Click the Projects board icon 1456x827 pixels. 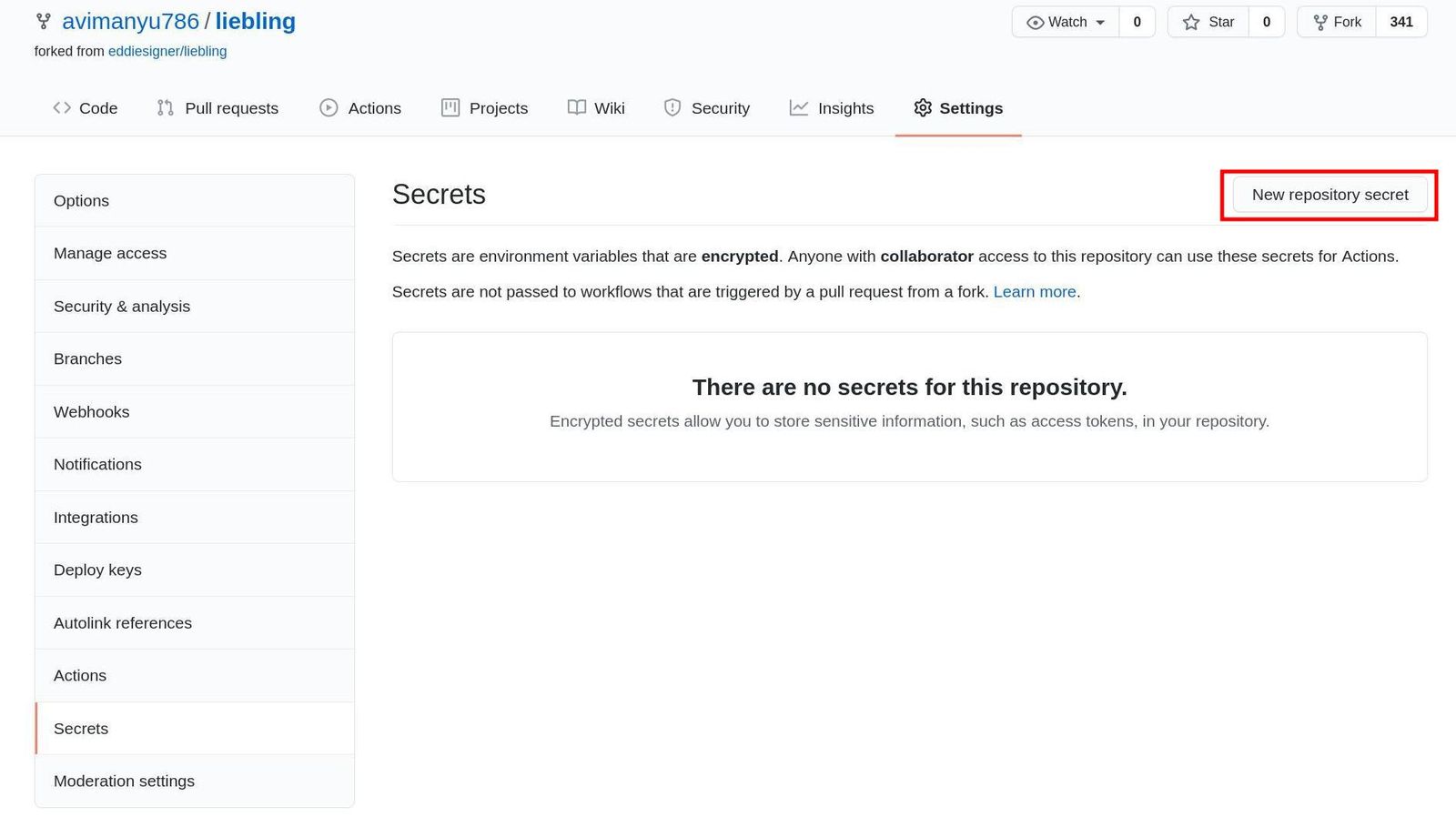[x=450, y=107]
